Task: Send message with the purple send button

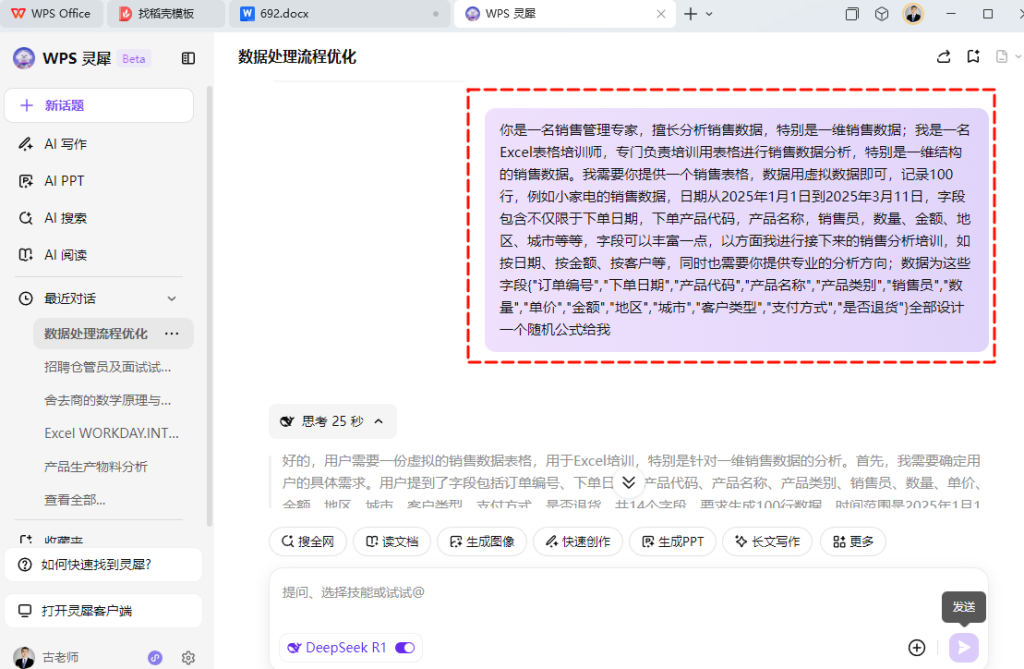Action: [964, 647]
